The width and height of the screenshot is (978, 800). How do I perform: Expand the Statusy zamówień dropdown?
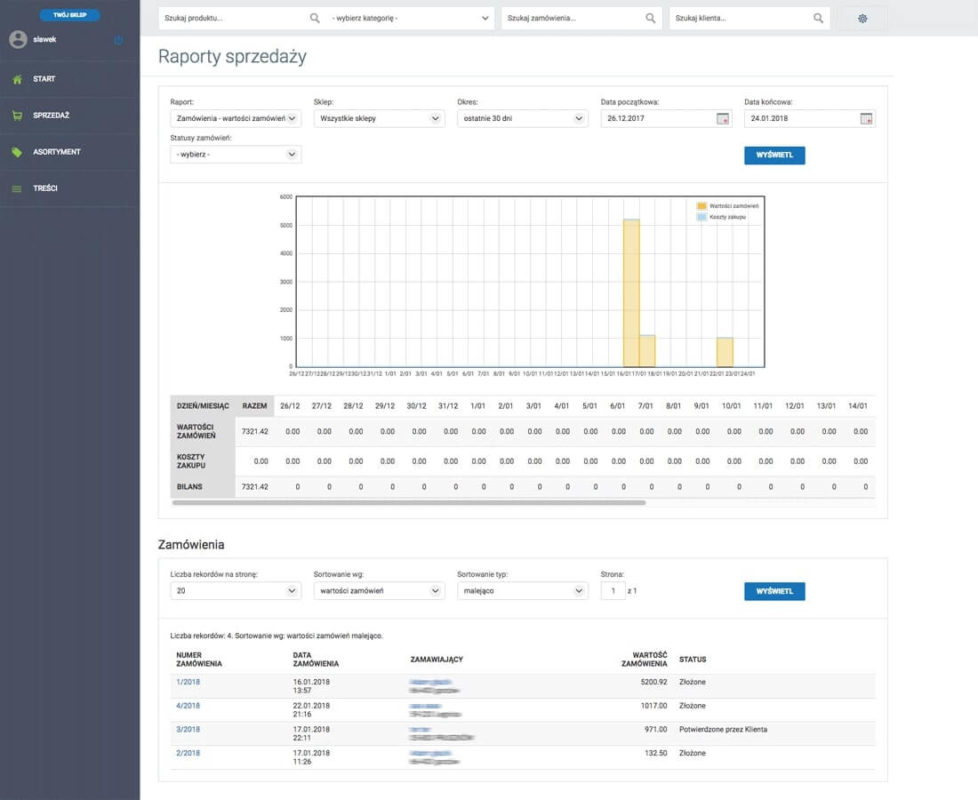(x=236, y=155)
